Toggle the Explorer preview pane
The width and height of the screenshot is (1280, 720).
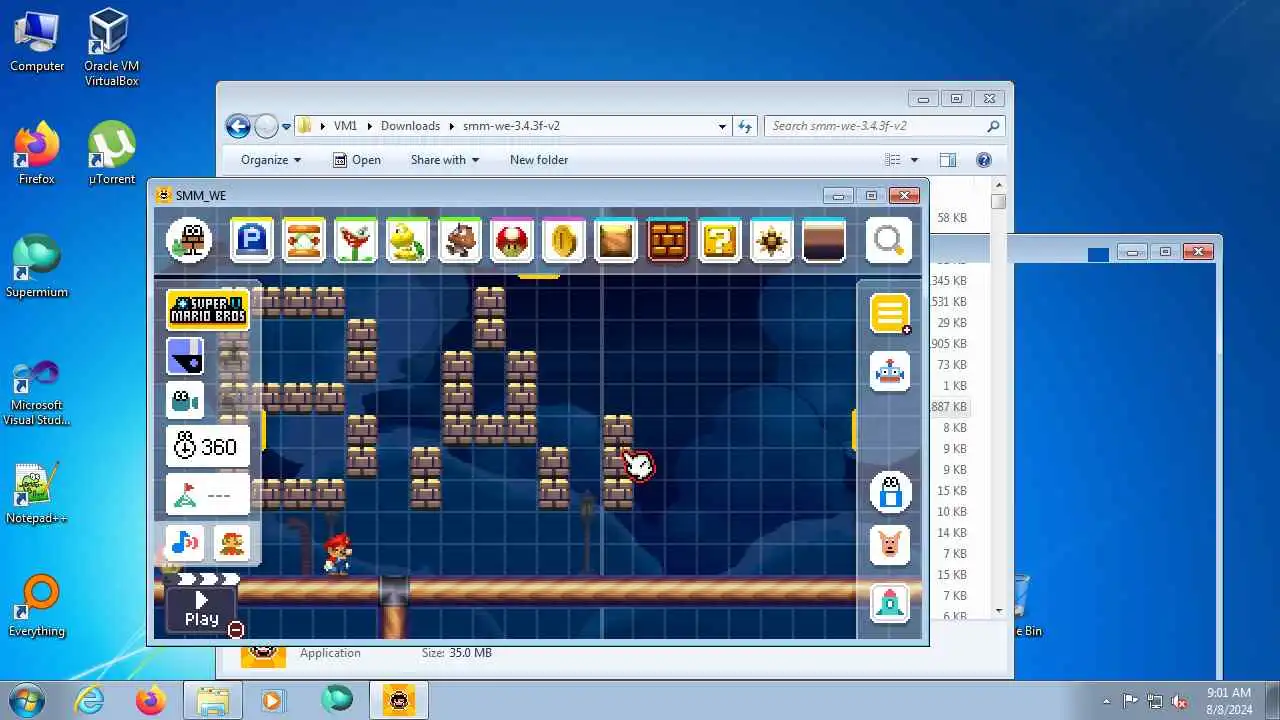click(x=948, y=160)
